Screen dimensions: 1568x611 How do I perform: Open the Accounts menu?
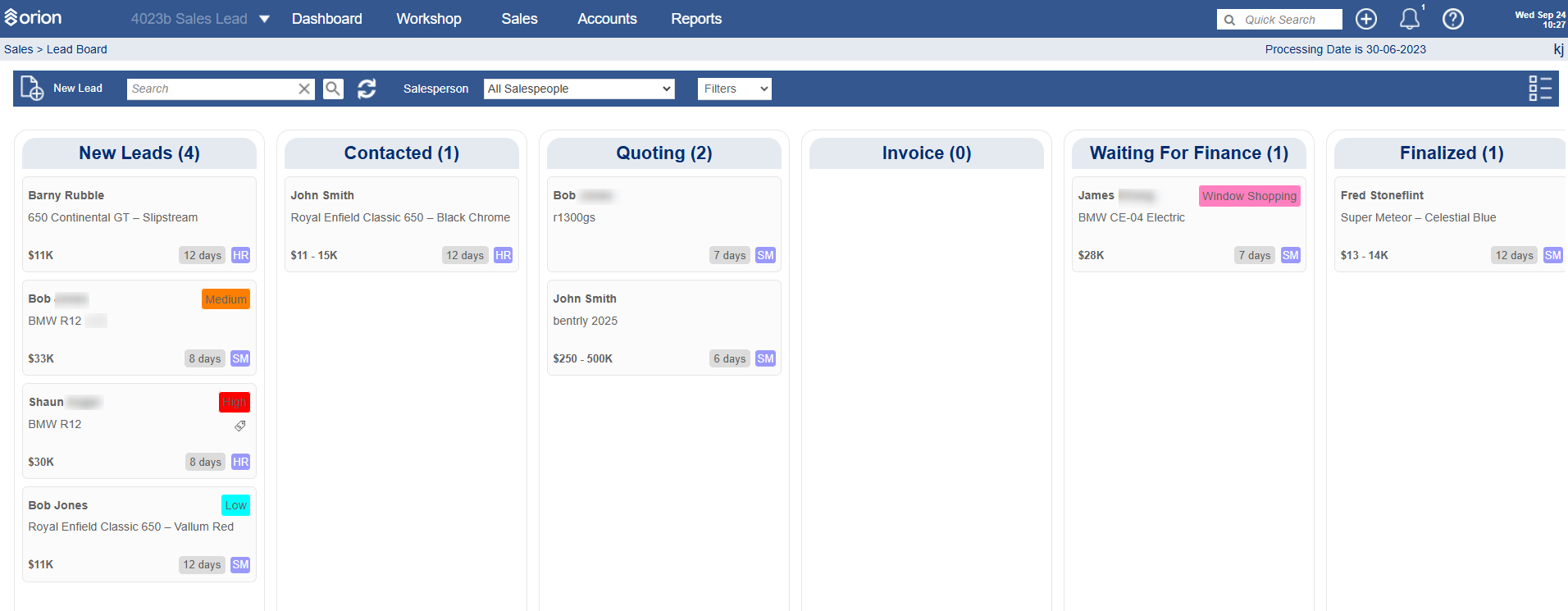pos(607,19)
